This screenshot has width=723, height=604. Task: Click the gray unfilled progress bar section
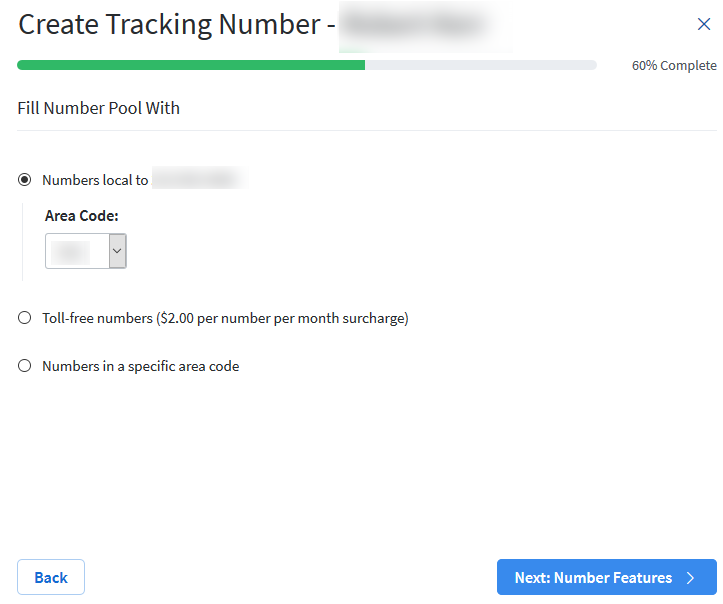click(x=480, y=65)
